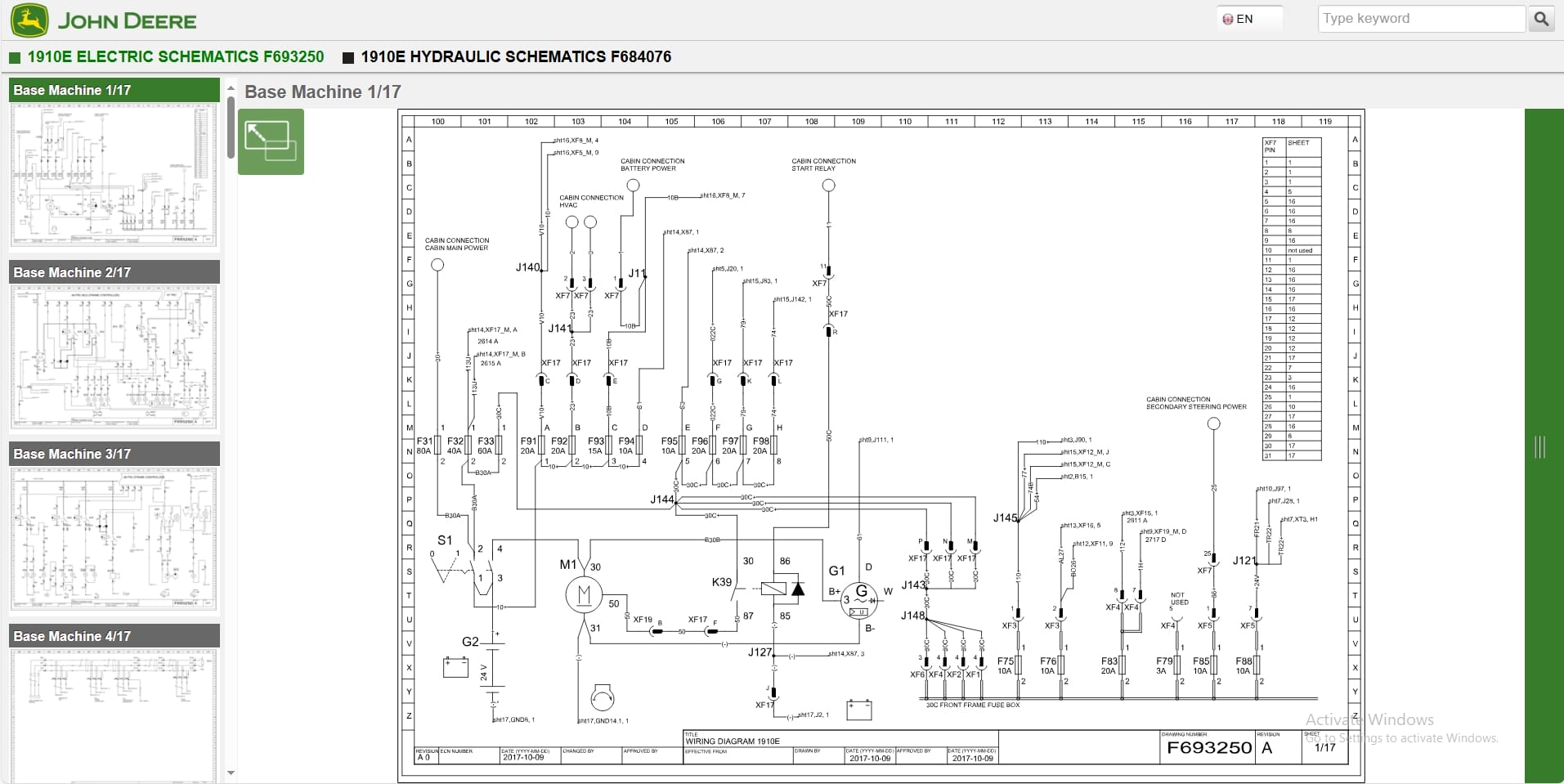Click the magnifying glass search icon

pyautogui.click(x=1540, y=18)
